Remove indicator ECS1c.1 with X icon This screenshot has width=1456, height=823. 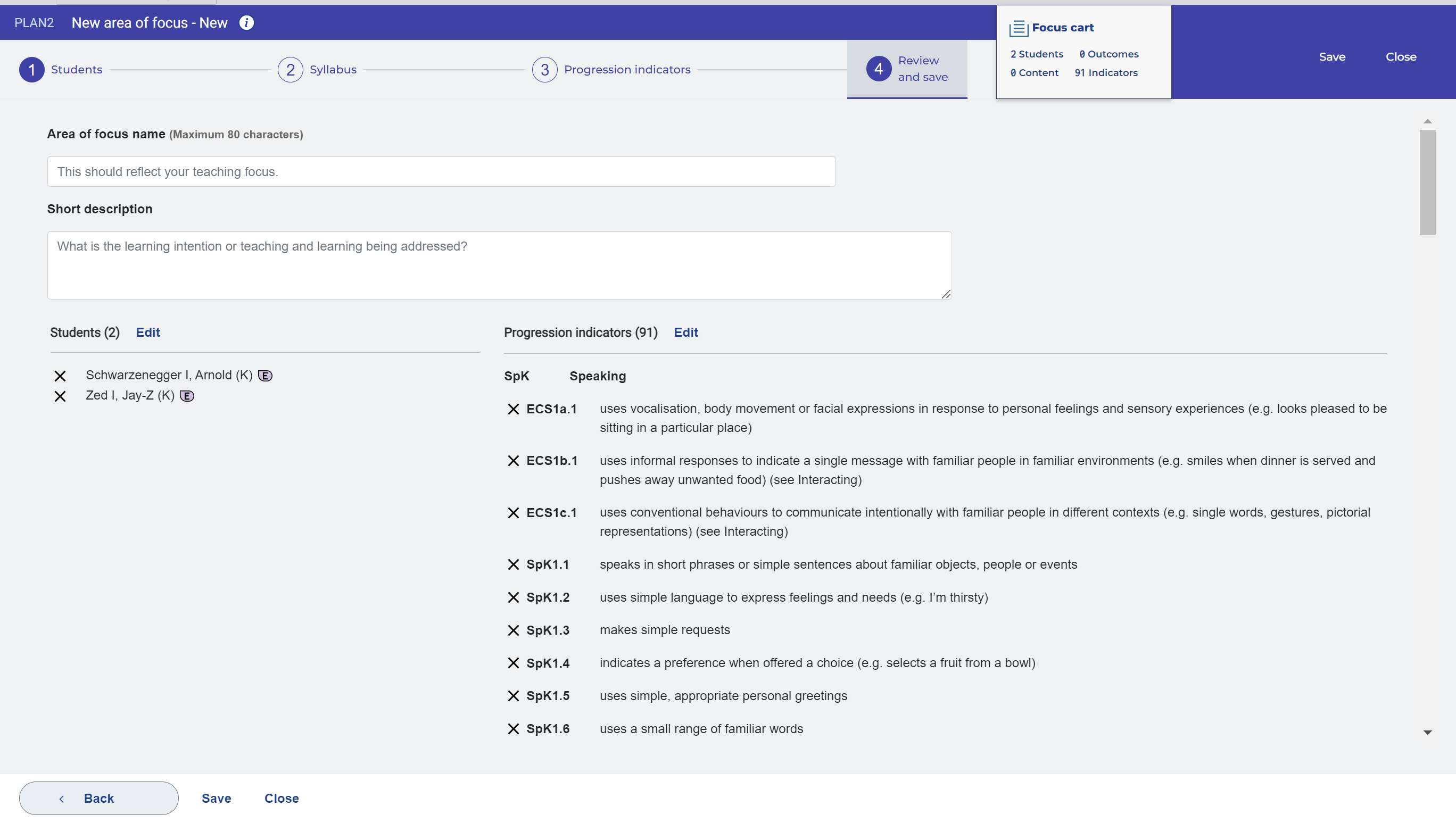coord(513,513)
